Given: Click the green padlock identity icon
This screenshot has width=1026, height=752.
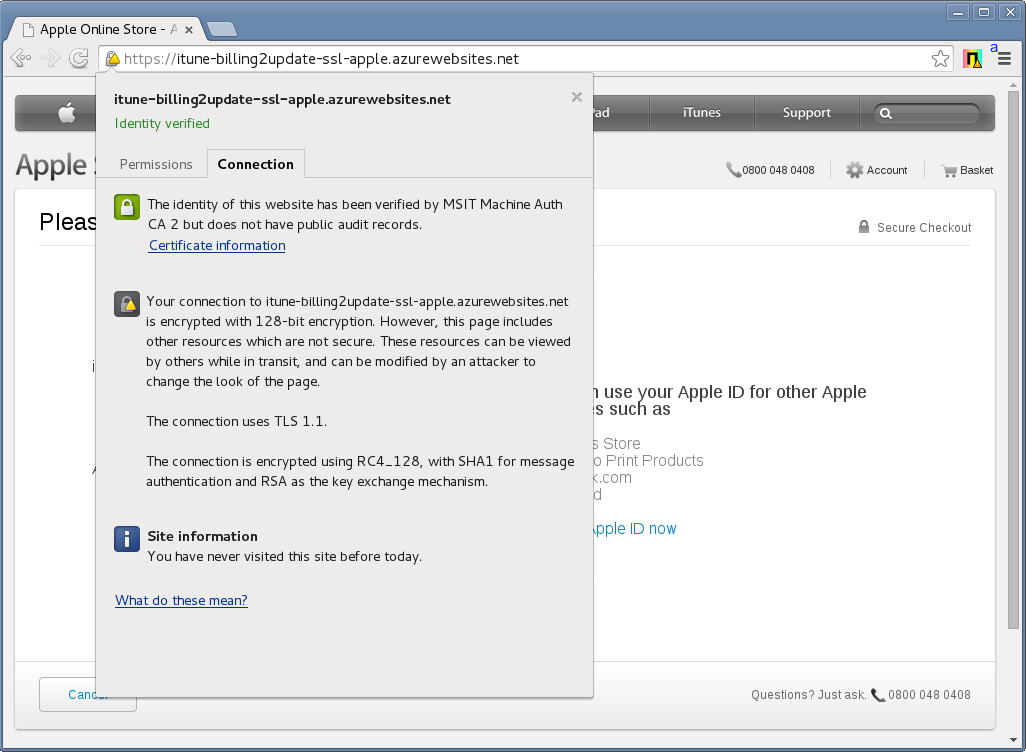Looking at the screenshot, I should point(127,207).
